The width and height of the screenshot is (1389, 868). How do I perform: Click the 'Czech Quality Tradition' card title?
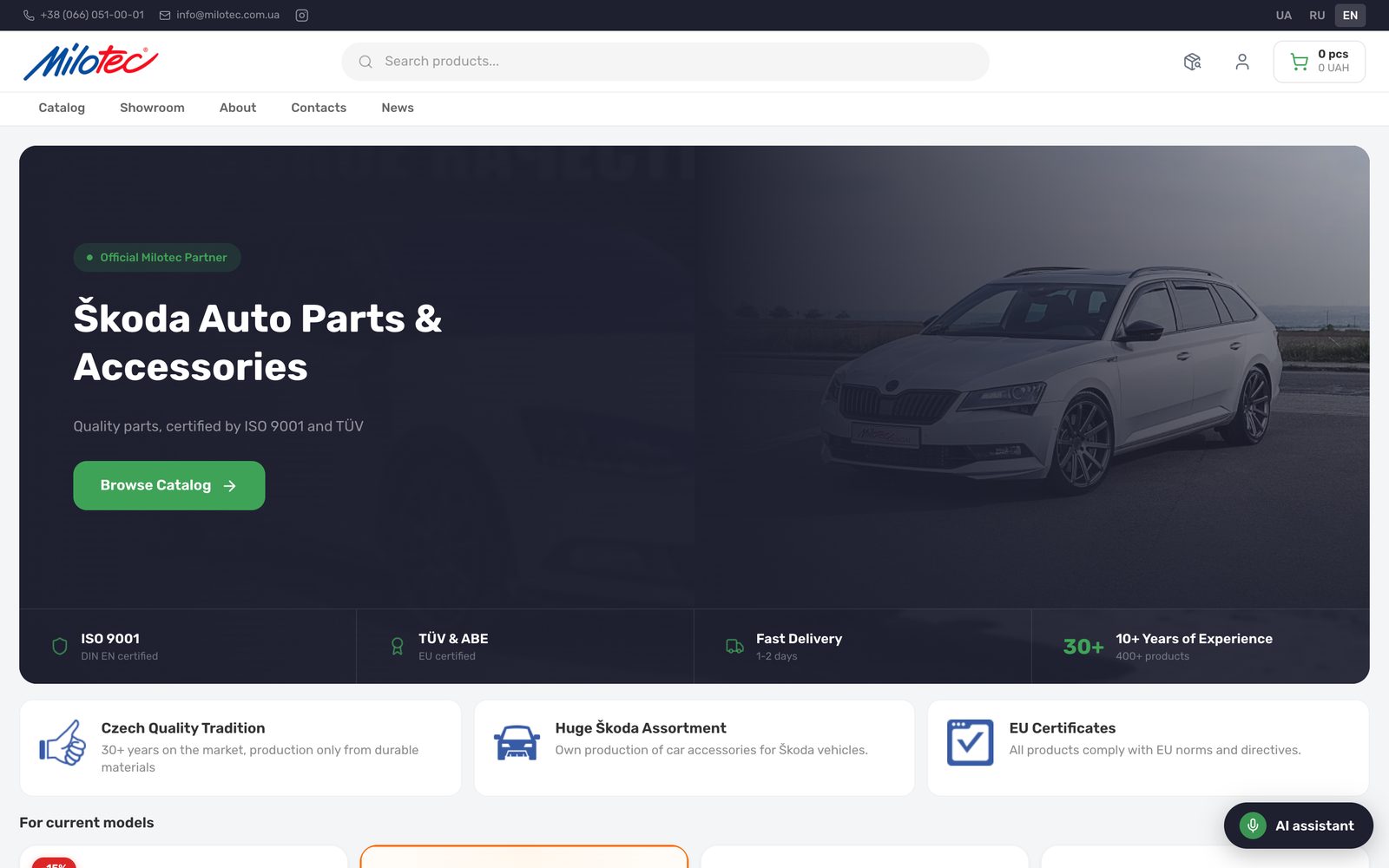click(183, 728)
